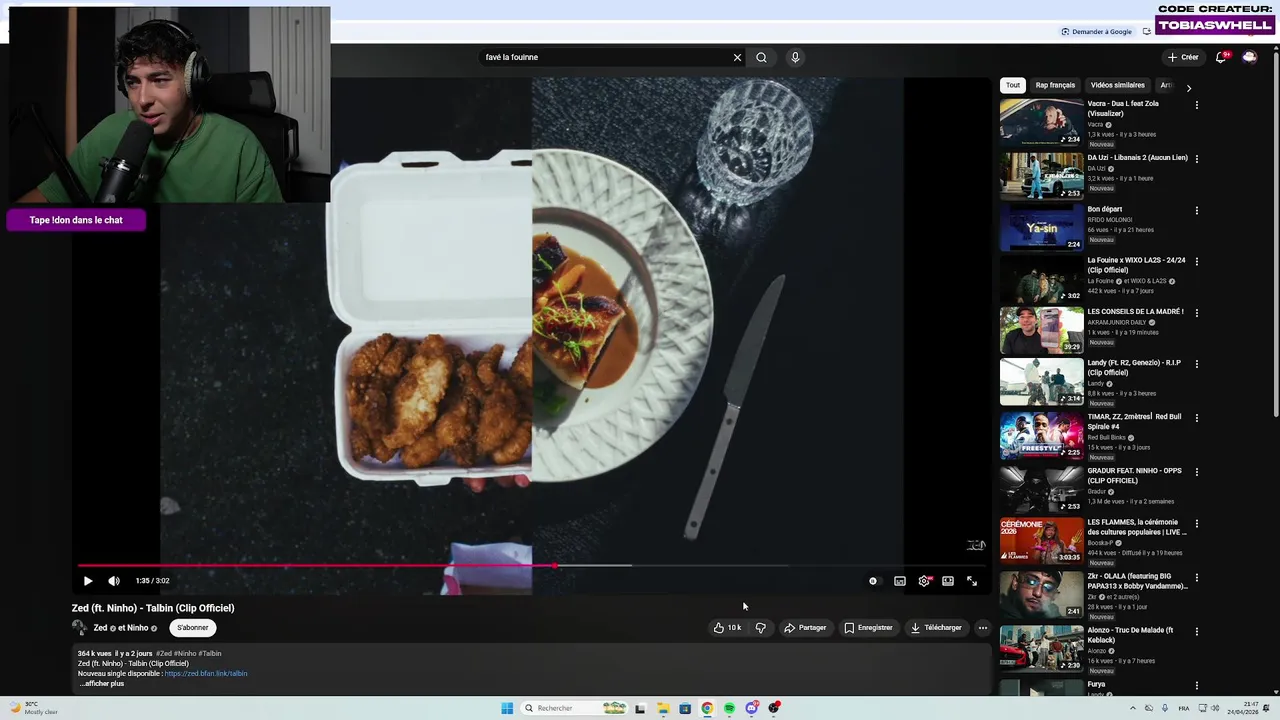Open the three-dots more actions below the video
The image size is (1280, 720).
(982, 628)
